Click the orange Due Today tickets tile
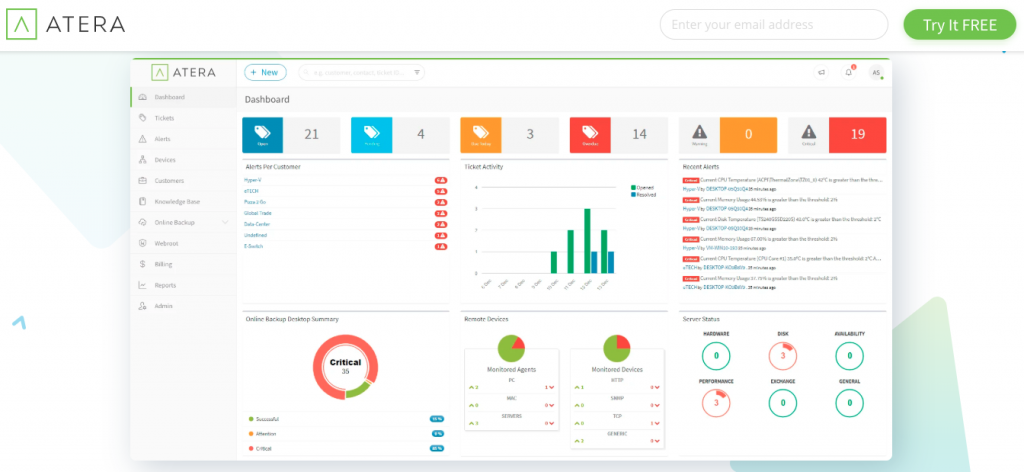 tap(481, 135)
